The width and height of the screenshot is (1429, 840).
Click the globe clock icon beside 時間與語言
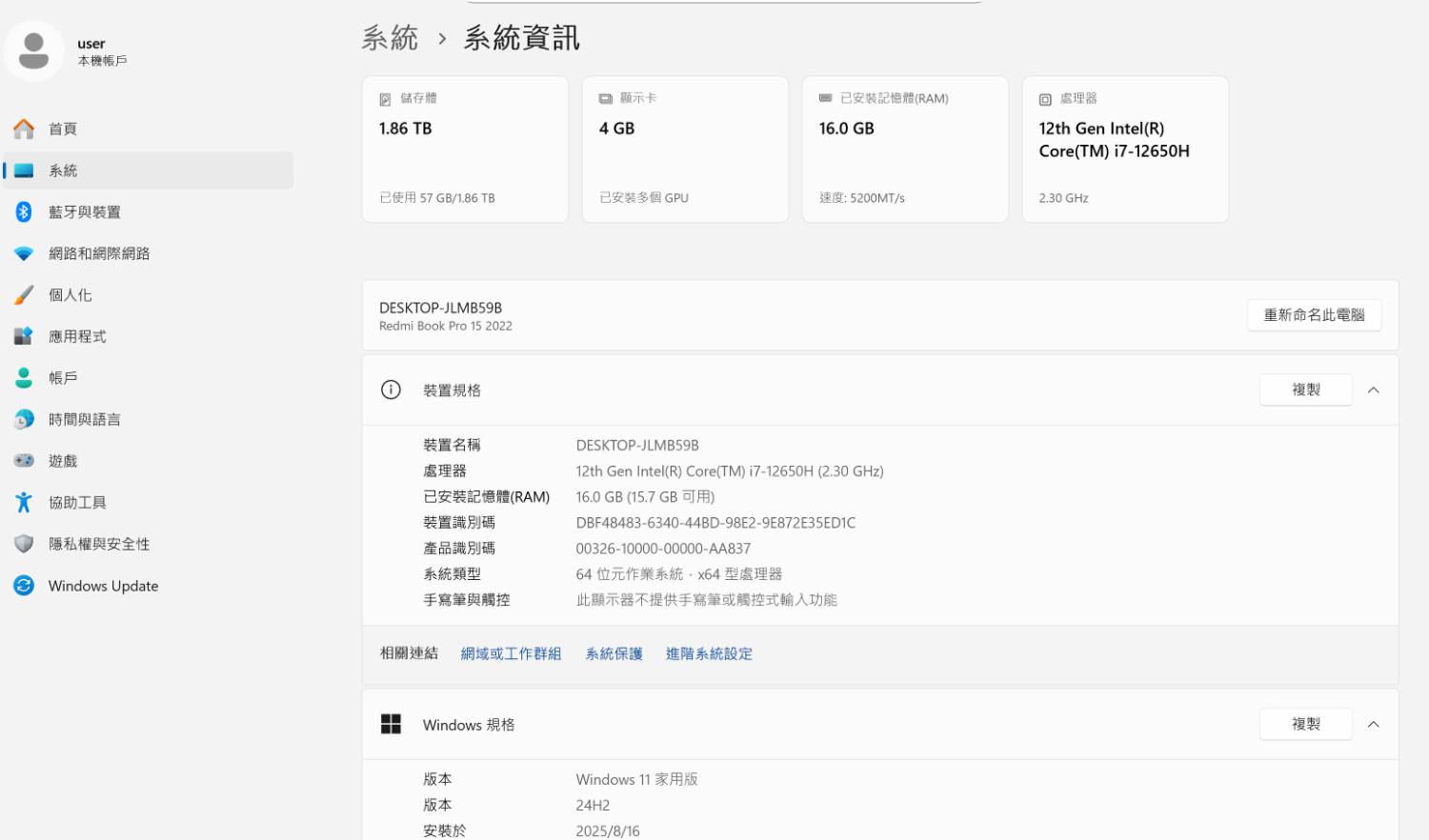point(24,419)
